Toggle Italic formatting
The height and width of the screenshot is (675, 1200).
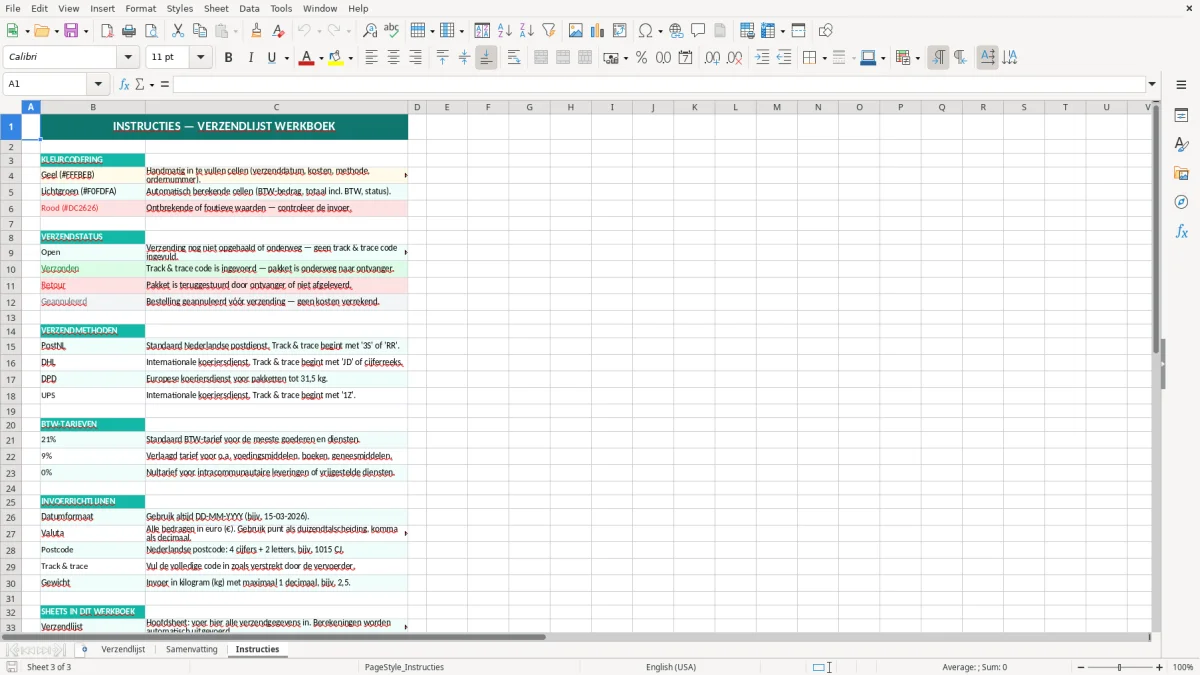(x=251, y=58)
